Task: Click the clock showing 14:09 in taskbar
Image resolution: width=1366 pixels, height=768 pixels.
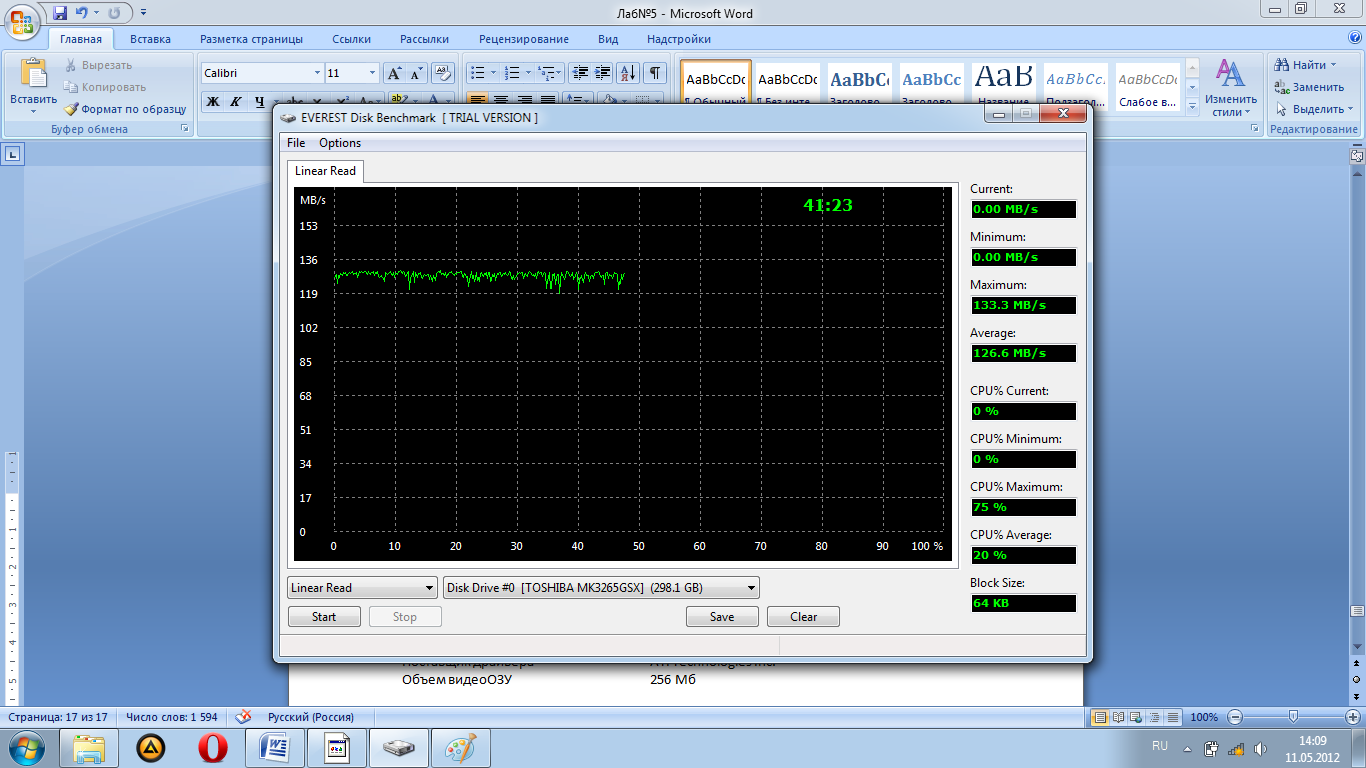Action: (1312, 748)
